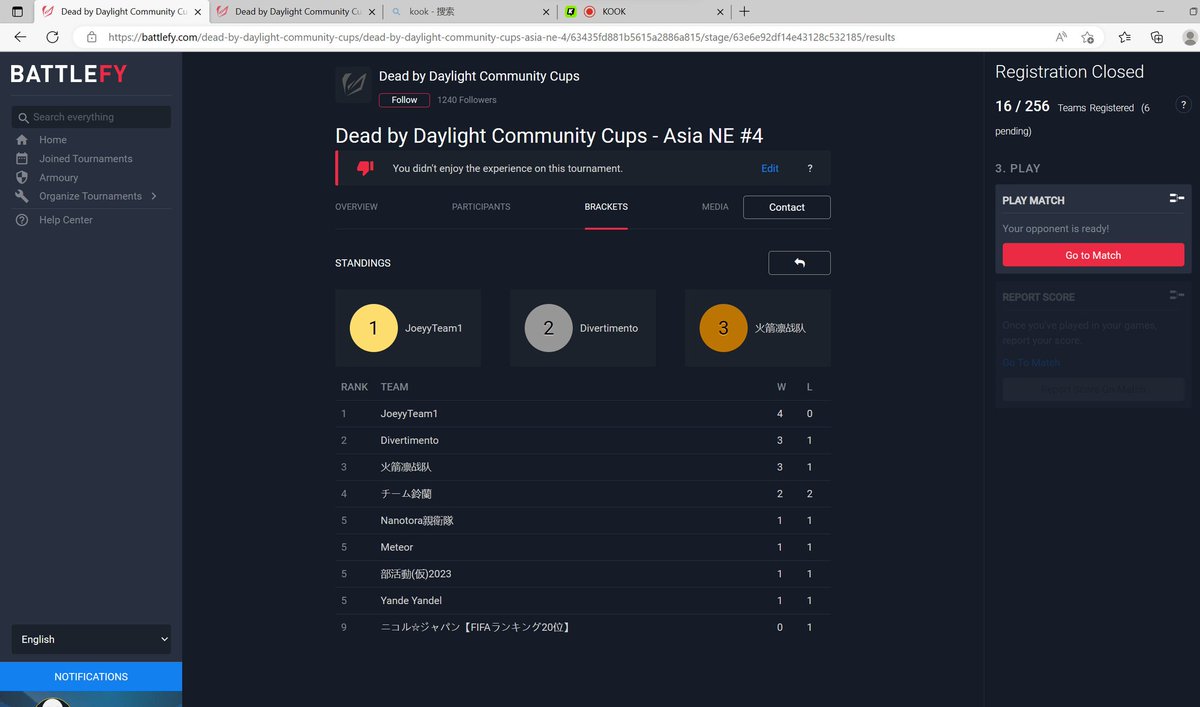The image size is (1200, 707).
Task: Click the Home icon in sidebar
Action: click(x=22, y=140)
